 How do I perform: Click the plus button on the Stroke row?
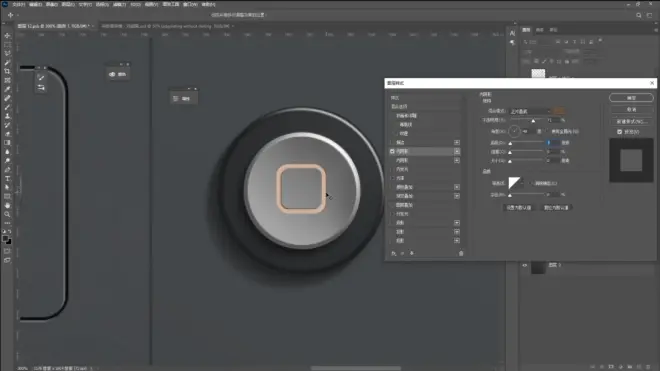point(457,142)
